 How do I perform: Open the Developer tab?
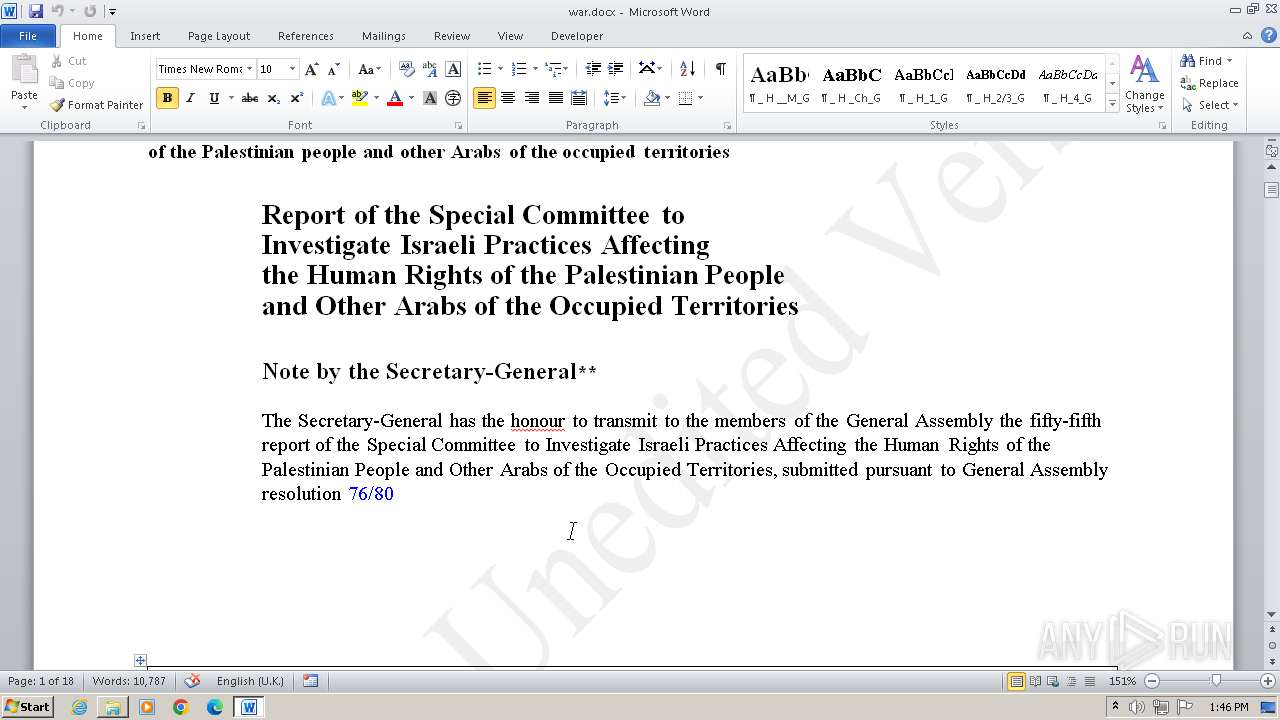point(577,36)
